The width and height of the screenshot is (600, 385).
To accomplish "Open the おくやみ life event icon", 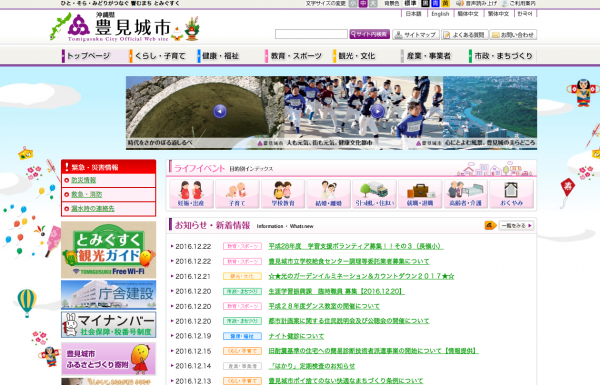I will tap(511, 194).
